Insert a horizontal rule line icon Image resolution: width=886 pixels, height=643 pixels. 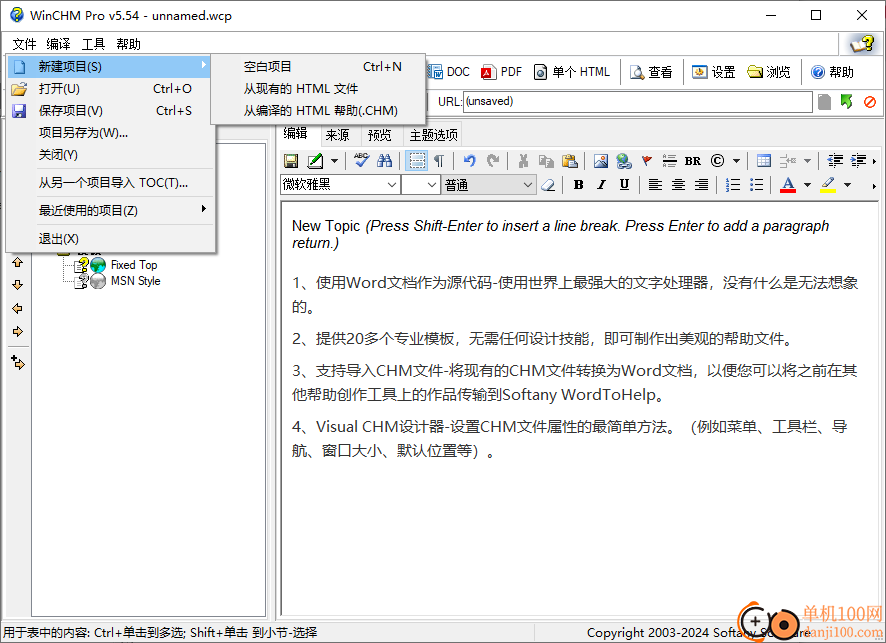pyautogui.click(x=670, y=161)
